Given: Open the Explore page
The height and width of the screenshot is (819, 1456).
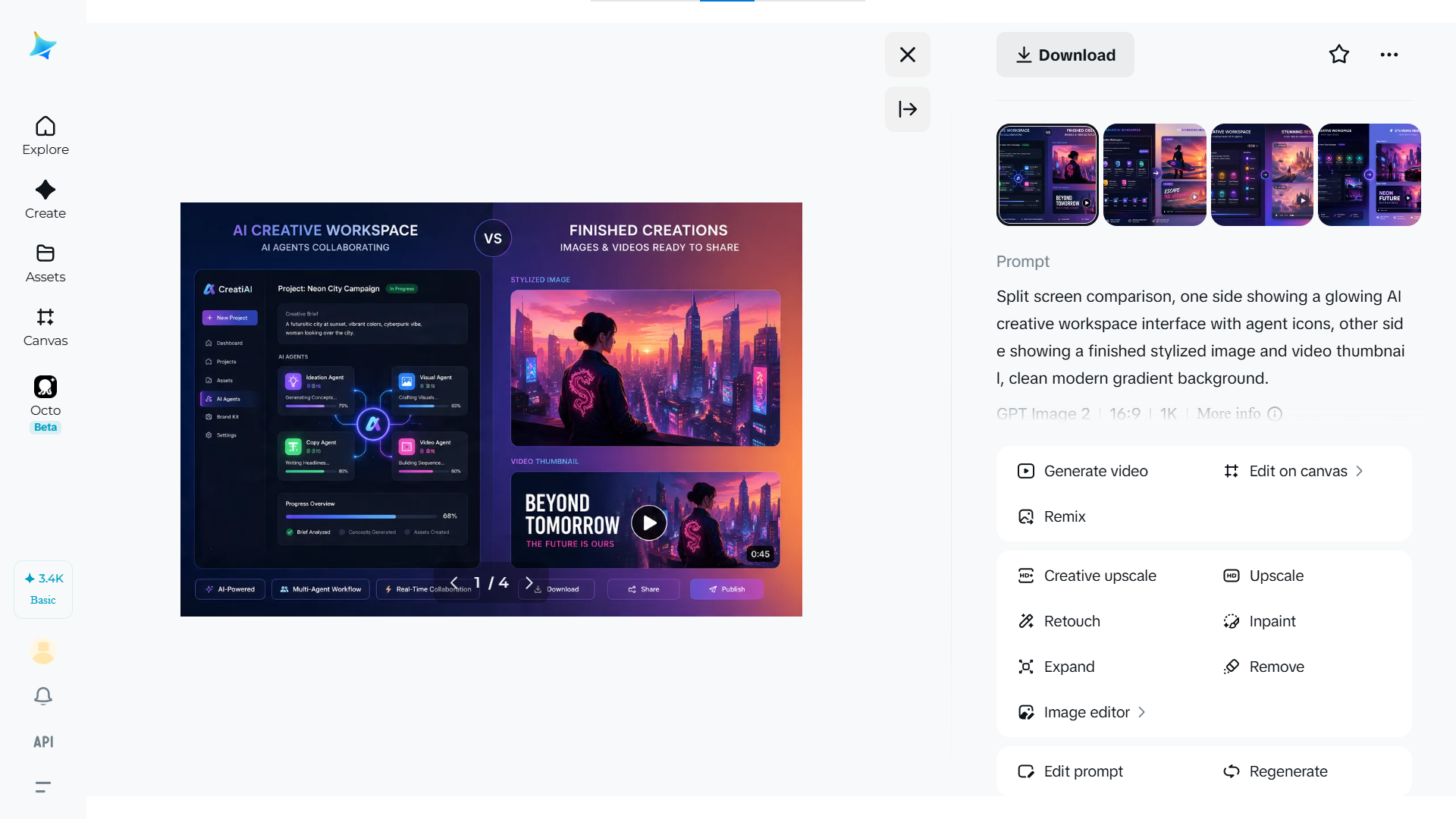Looking at the screenshot, I should click(45, 136).
